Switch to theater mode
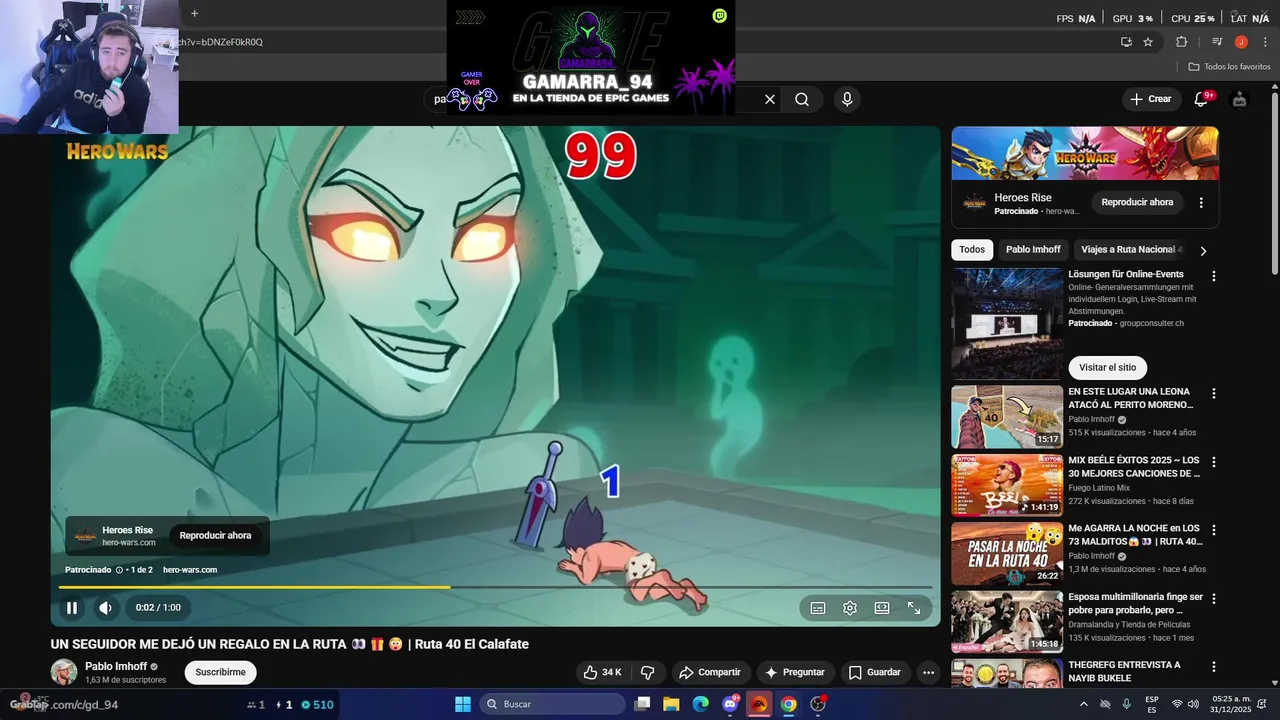This screenshot has height=720, width=1280. 882,607
